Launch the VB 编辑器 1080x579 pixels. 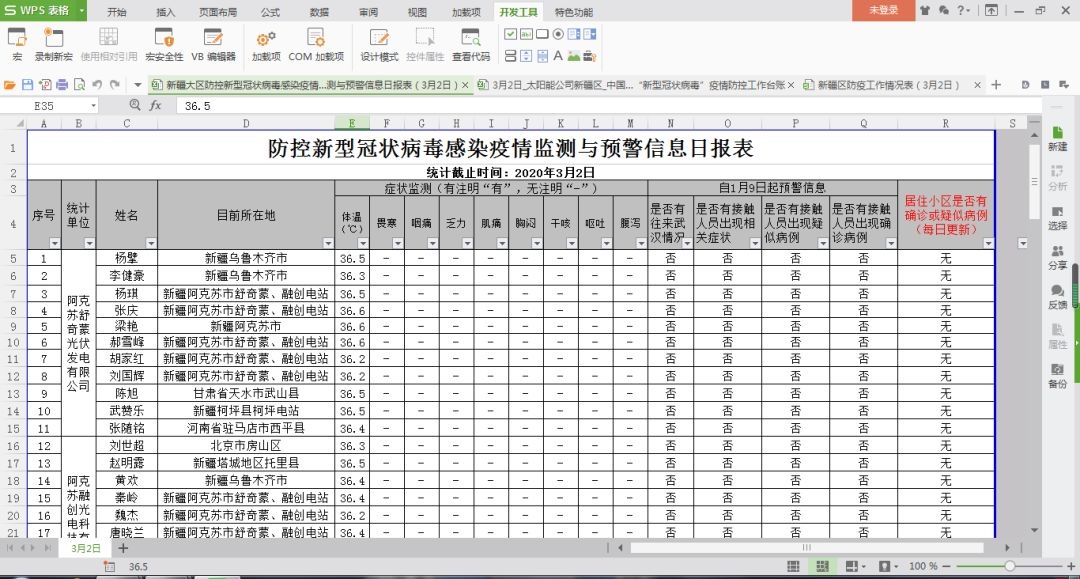(x=214, y=45)
